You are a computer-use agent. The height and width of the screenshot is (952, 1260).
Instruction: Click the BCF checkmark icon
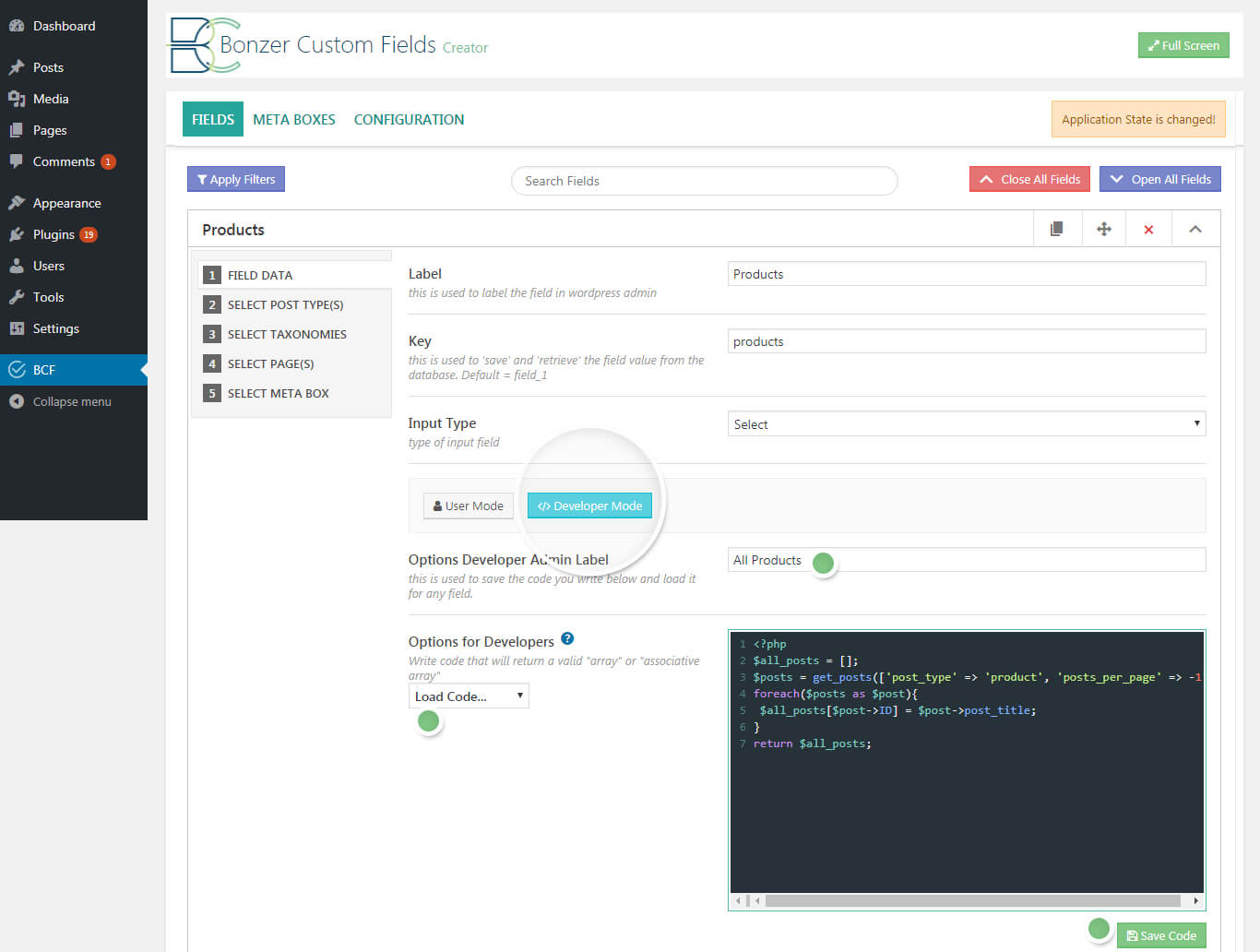(x=16, y=370)
